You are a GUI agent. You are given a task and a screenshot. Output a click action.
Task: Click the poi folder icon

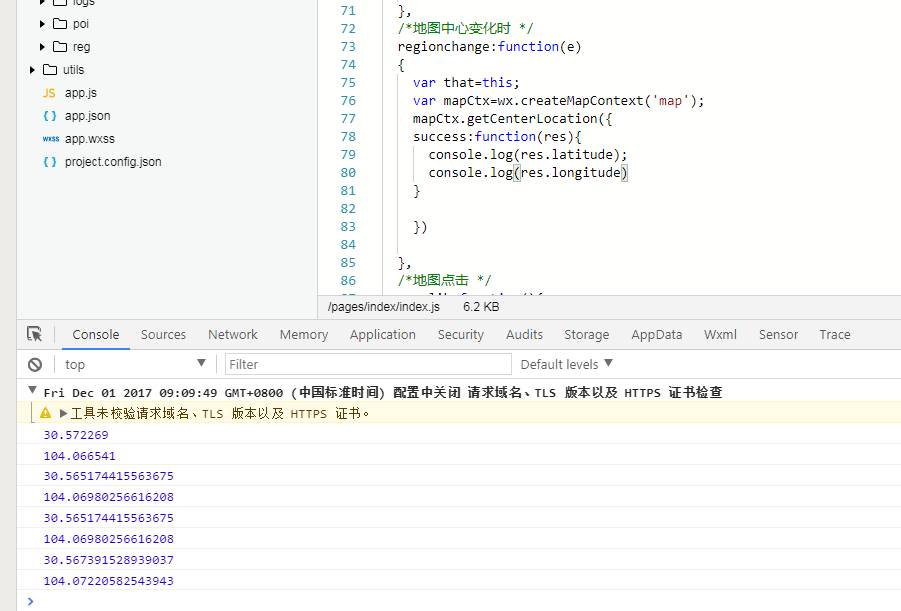click(59, 24)
